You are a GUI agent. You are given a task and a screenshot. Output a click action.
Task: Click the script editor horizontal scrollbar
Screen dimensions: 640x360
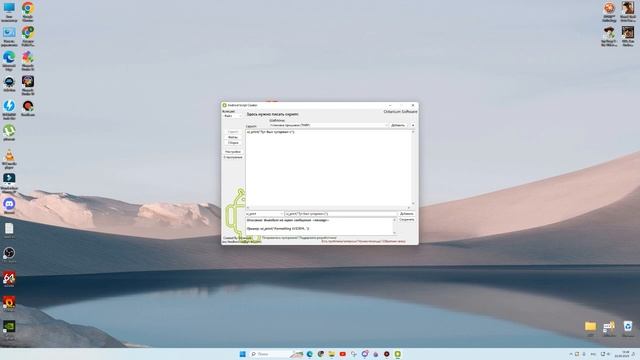click(328, 208)
